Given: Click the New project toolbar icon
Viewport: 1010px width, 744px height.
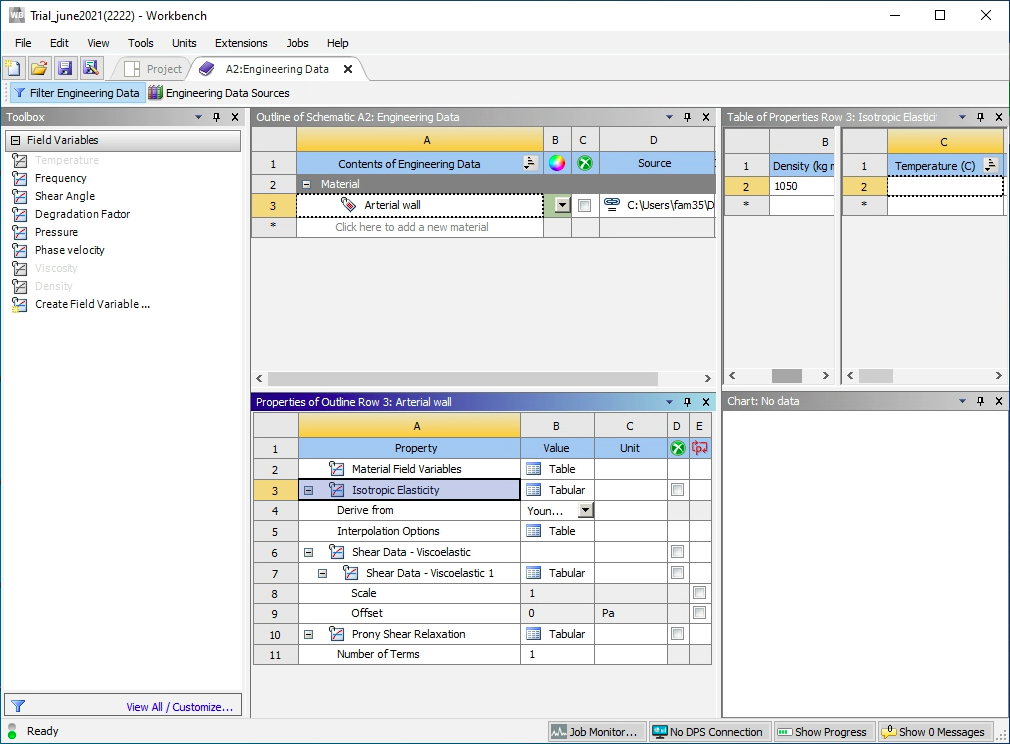Looking at the screenshot, I should pos(13,69).
